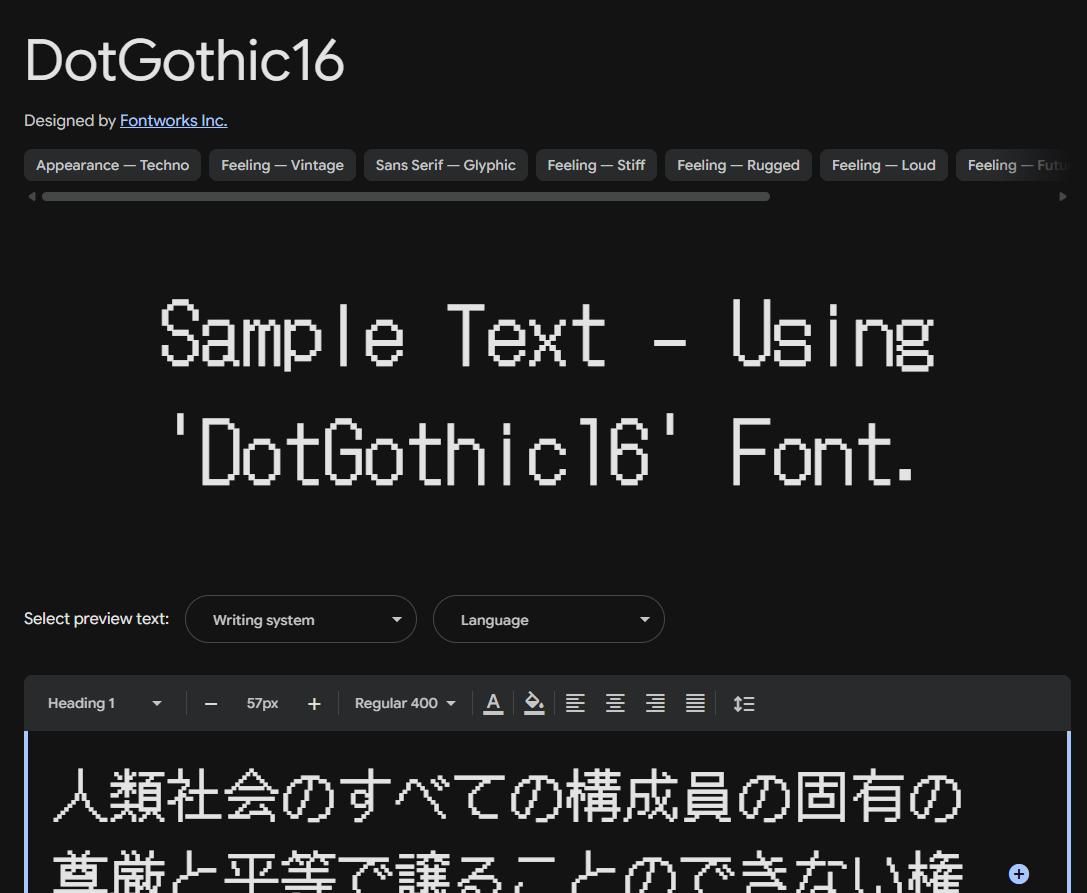Select the Sans Serif — Glyphic tag

coord(446,165)
